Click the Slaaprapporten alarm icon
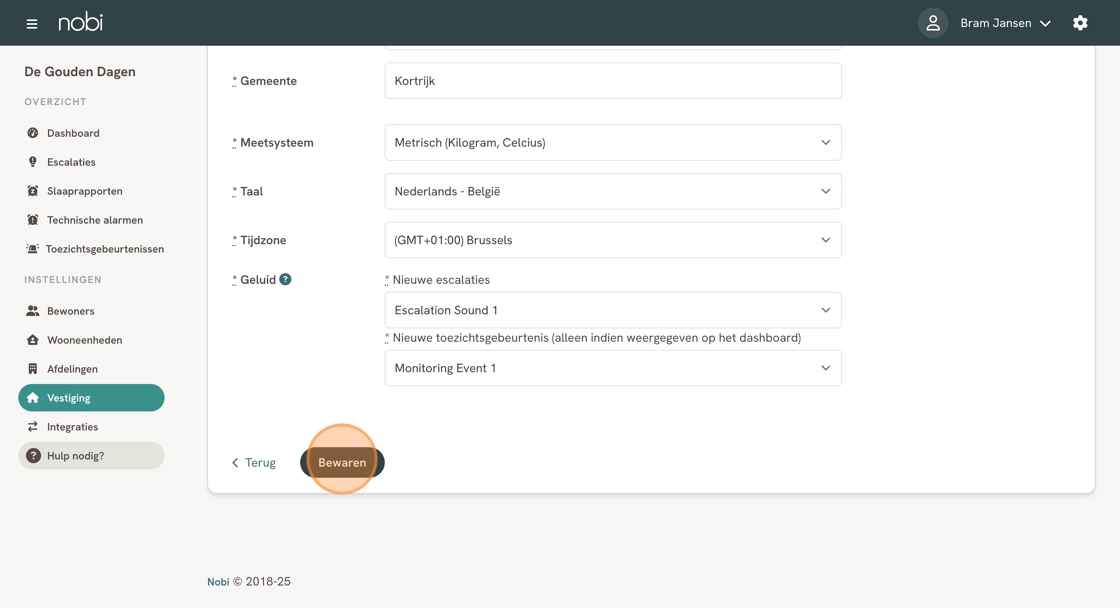Viewport: 1120px width, 608px height. click(x=33, y=191)
